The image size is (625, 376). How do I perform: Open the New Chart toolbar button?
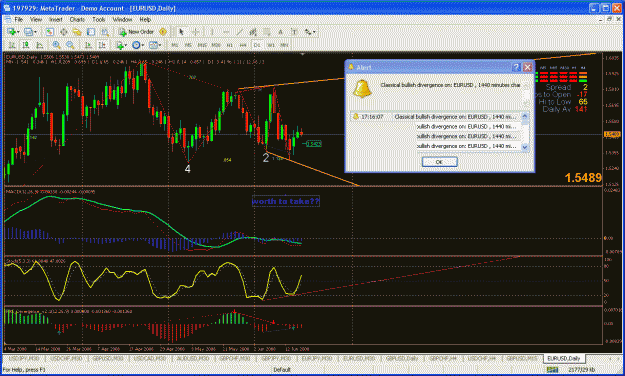11,32
